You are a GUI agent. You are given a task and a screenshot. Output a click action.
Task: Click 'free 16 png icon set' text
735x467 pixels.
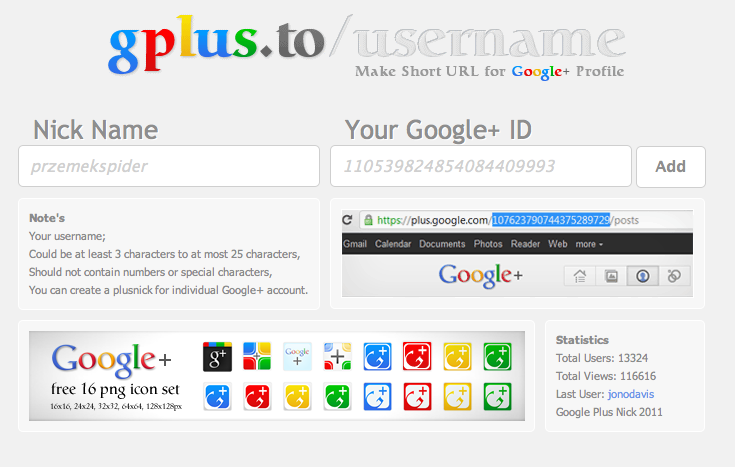(x=115, y=389)
